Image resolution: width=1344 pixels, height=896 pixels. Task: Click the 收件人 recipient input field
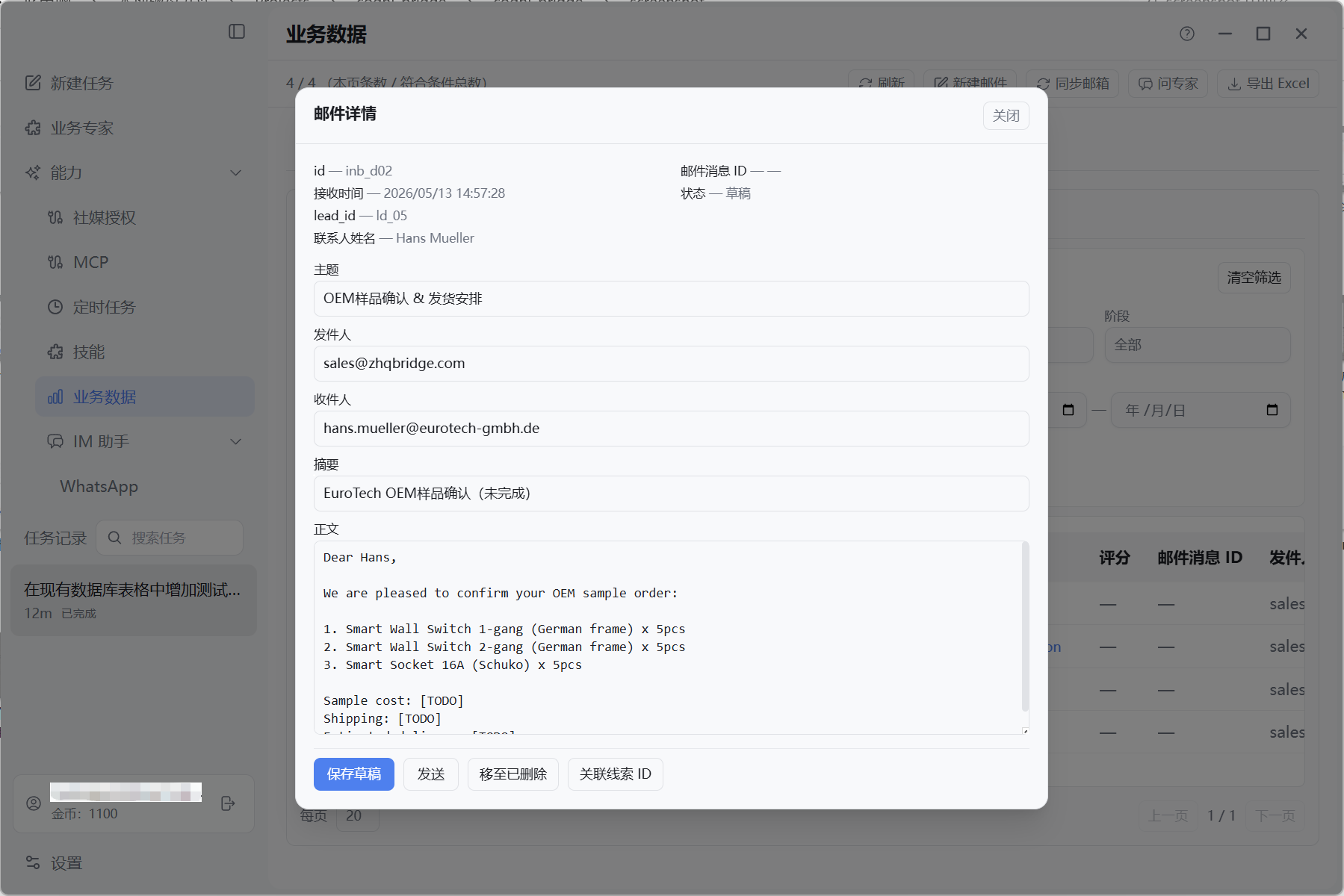(x=671, y=429)
